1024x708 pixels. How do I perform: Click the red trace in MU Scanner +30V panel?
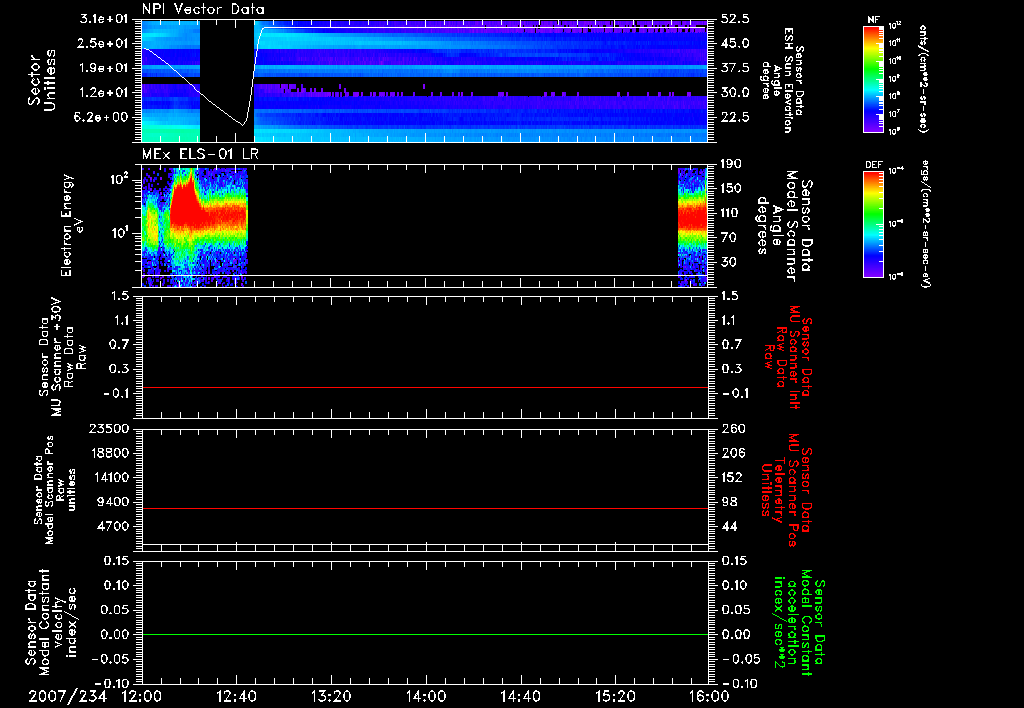click(425, 387)
